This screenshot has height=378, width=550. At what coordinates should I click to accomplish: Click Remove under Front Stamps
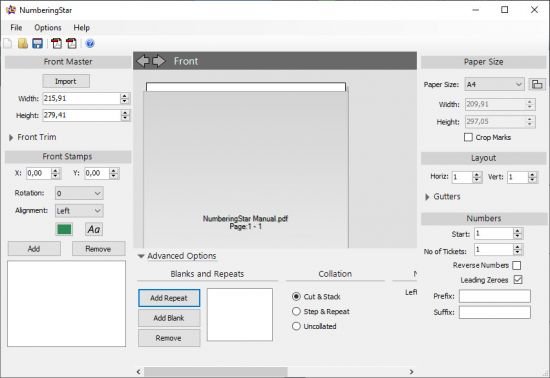coord(98,249)
